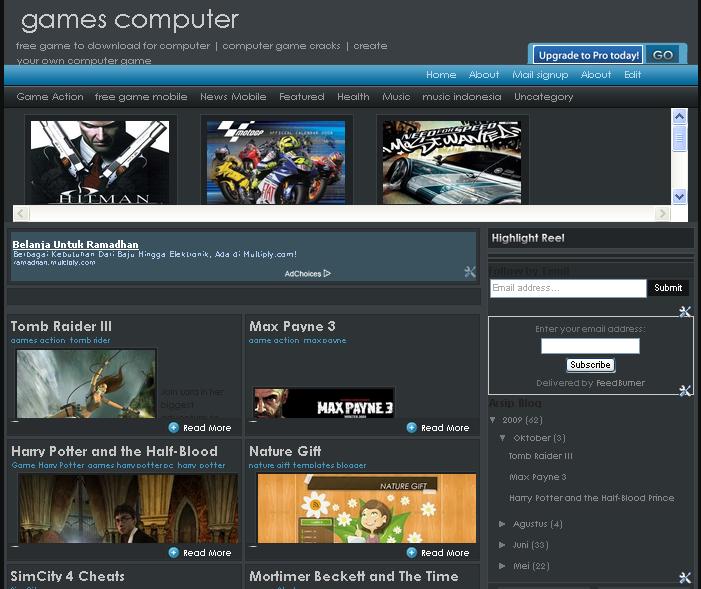This screenshot has height=589, width=701.
Task: Click plus icon on Nature Gift Read More
Action: [x=412, y=552]
